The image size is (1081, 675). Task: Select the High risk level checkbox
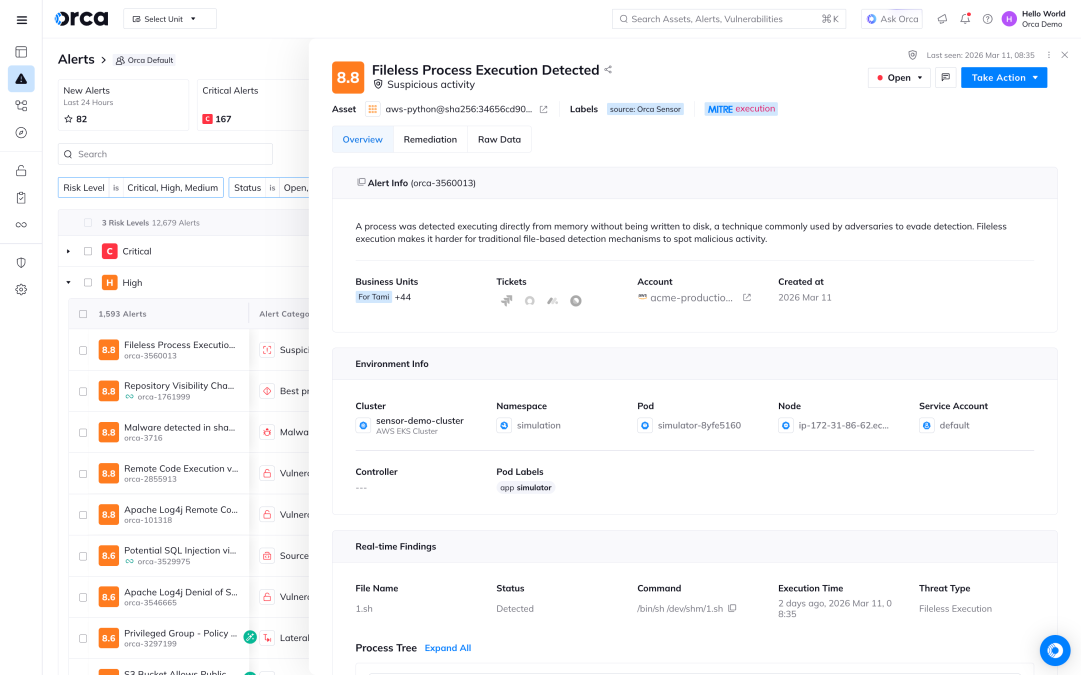88,283
